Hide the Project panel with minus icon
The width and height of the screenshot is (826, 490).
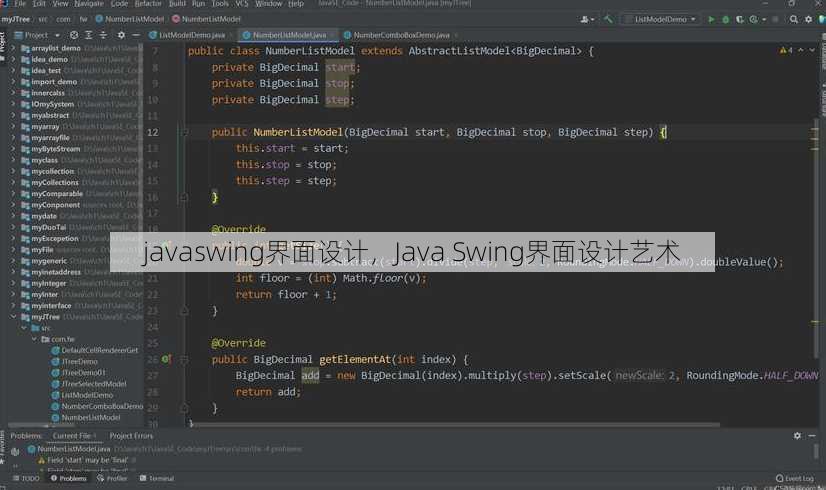[x=135, y=35]
